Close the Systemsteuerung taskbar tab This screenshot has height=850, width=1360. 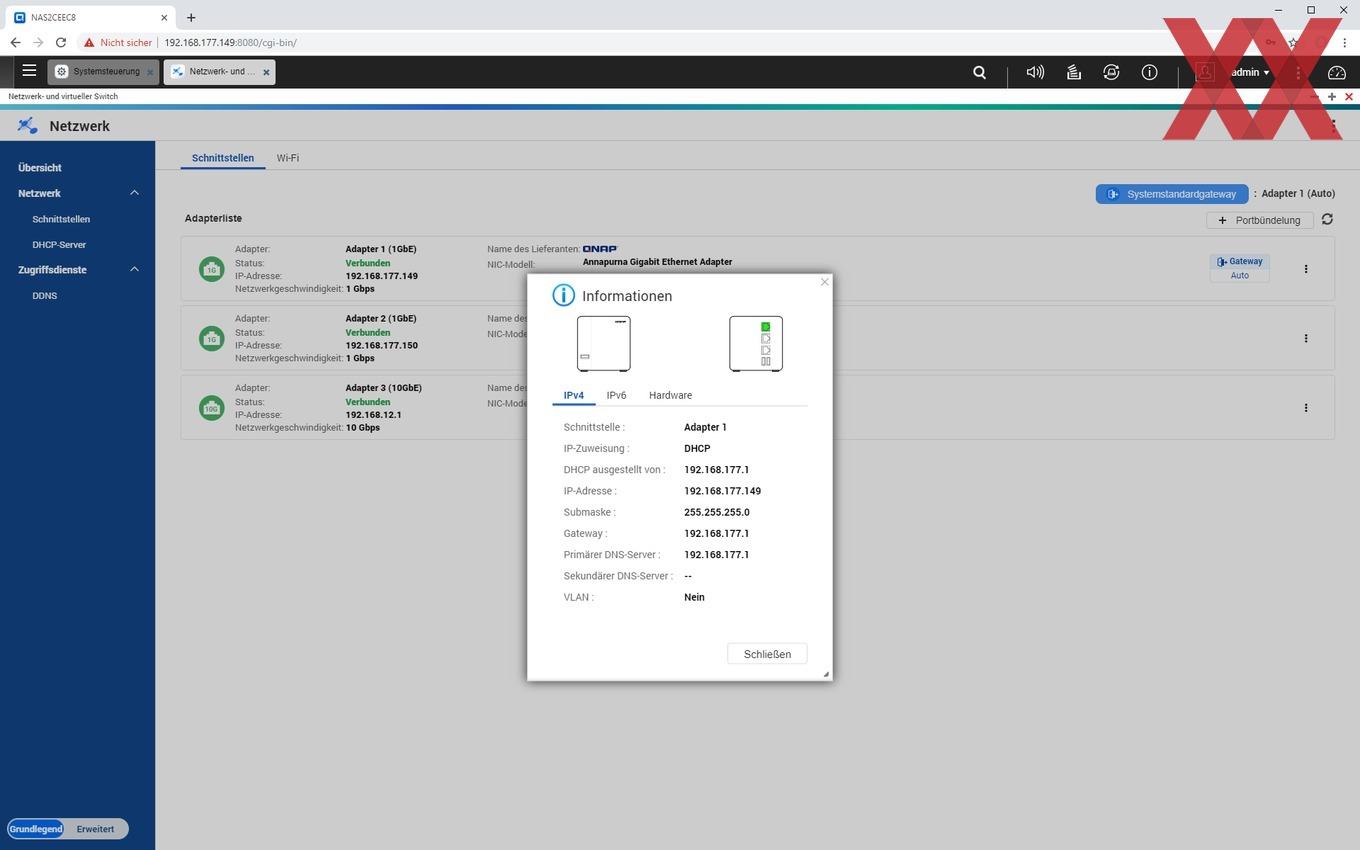pyautogui.click(x=150, y=72)
